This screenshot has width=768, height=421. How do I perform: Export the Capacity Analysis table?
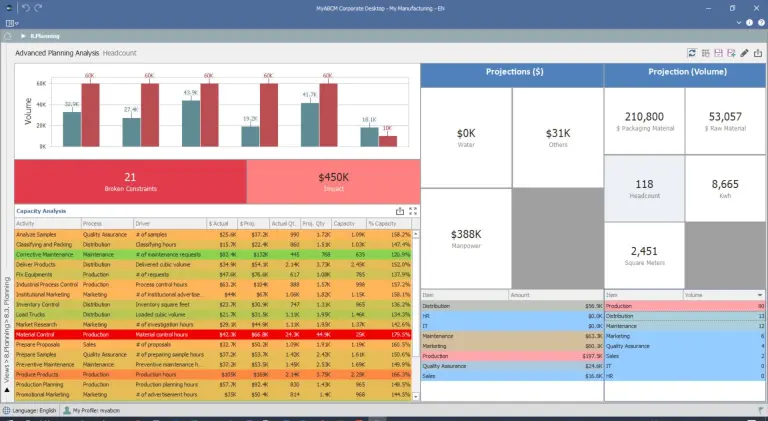[x=400, y=211]
